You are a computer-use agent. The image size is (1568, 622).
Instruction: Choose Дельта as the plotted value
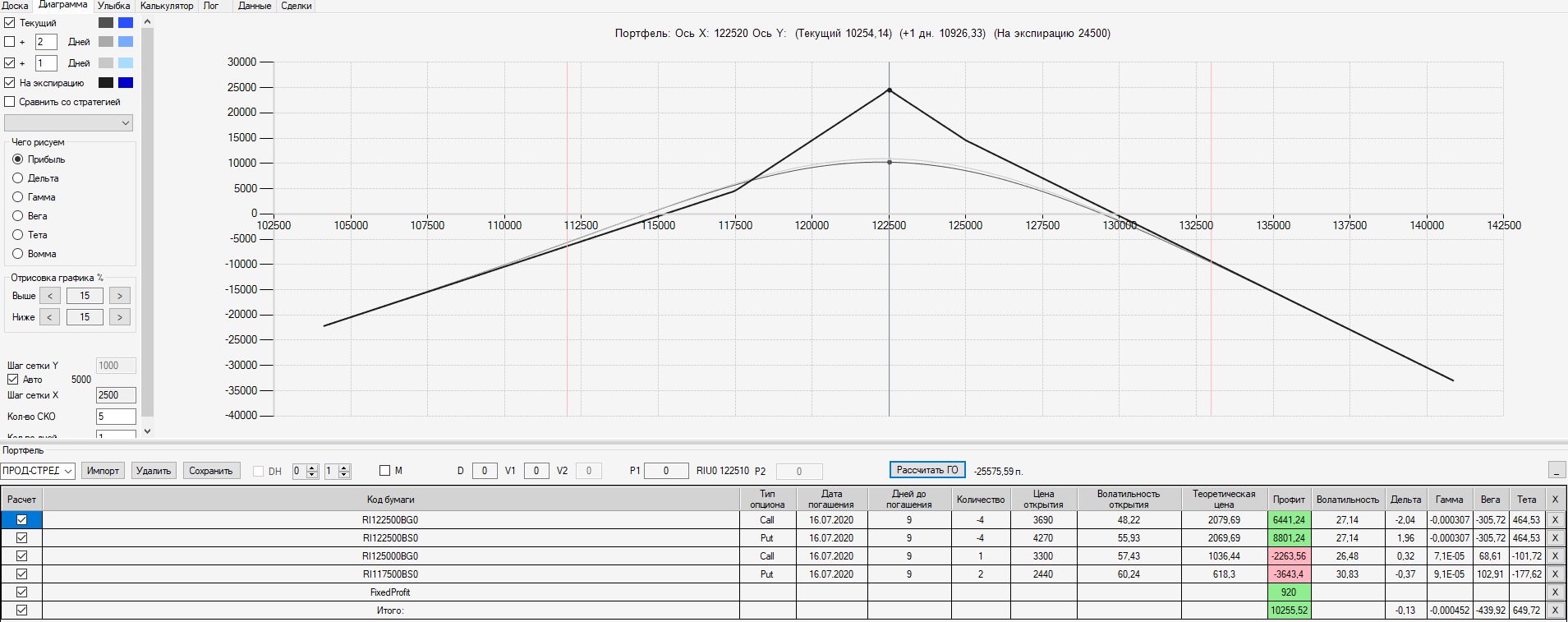point(17,178)
